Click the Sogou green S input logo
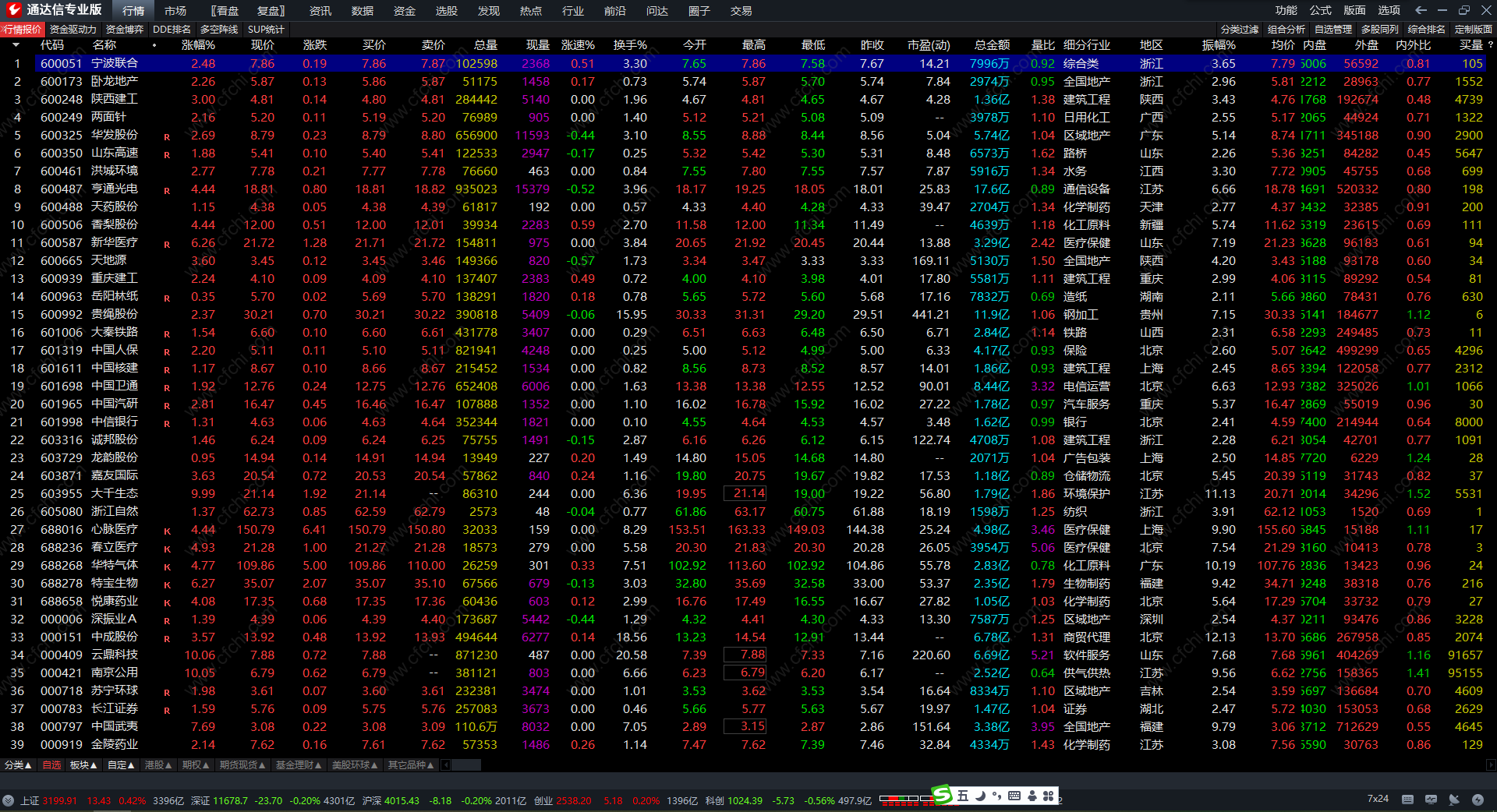Screen dimensions: 1497x812 pos(942,795)
